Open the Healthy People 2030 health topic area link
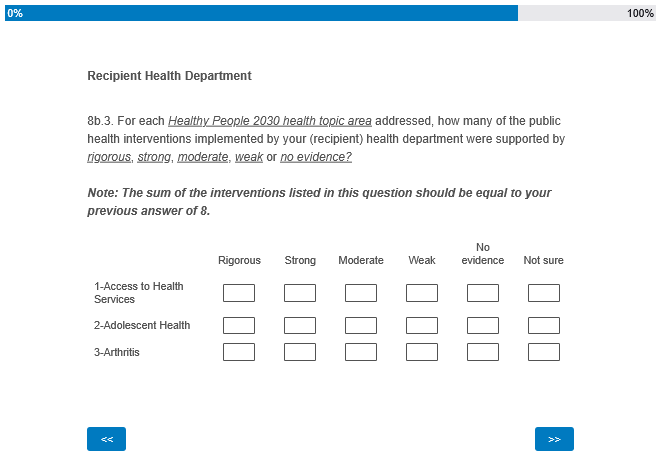 click(270, 121)
